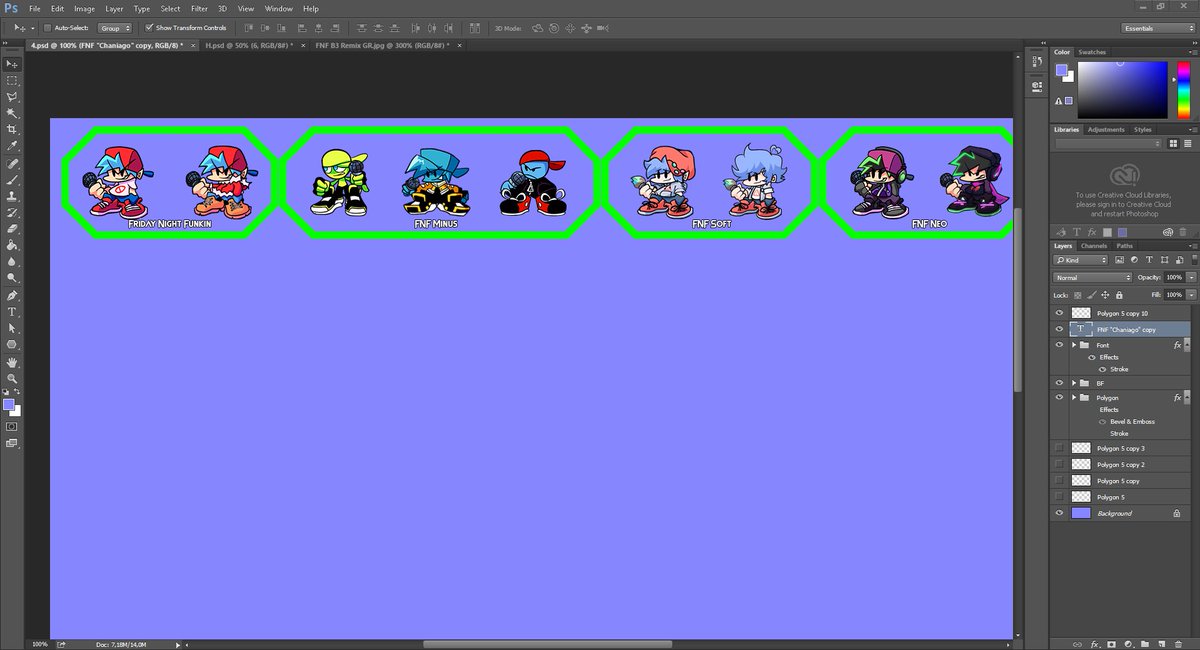This screenshot has height=650, width=1200.
Task: Toggle Bevel & Emboss effect visibility
Action: pyautogui.click(x=1103, y=421)
